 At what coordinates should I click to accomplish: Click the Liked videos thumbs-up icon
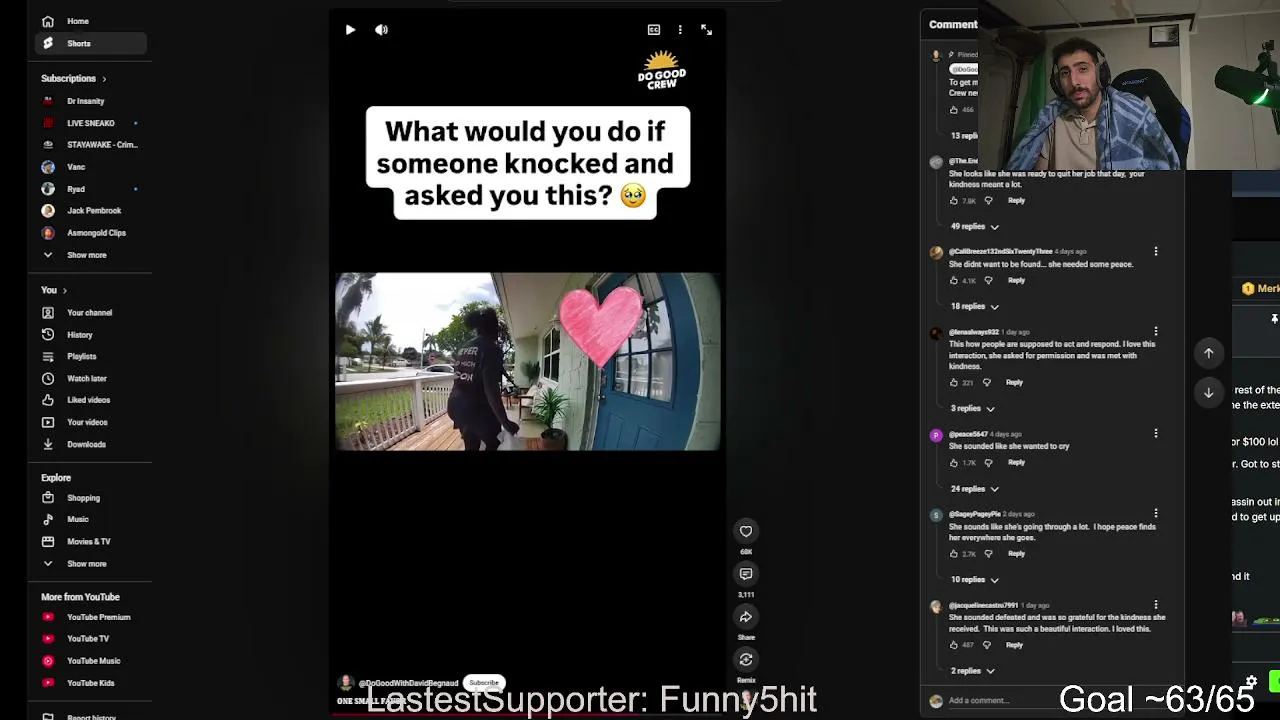48,400
